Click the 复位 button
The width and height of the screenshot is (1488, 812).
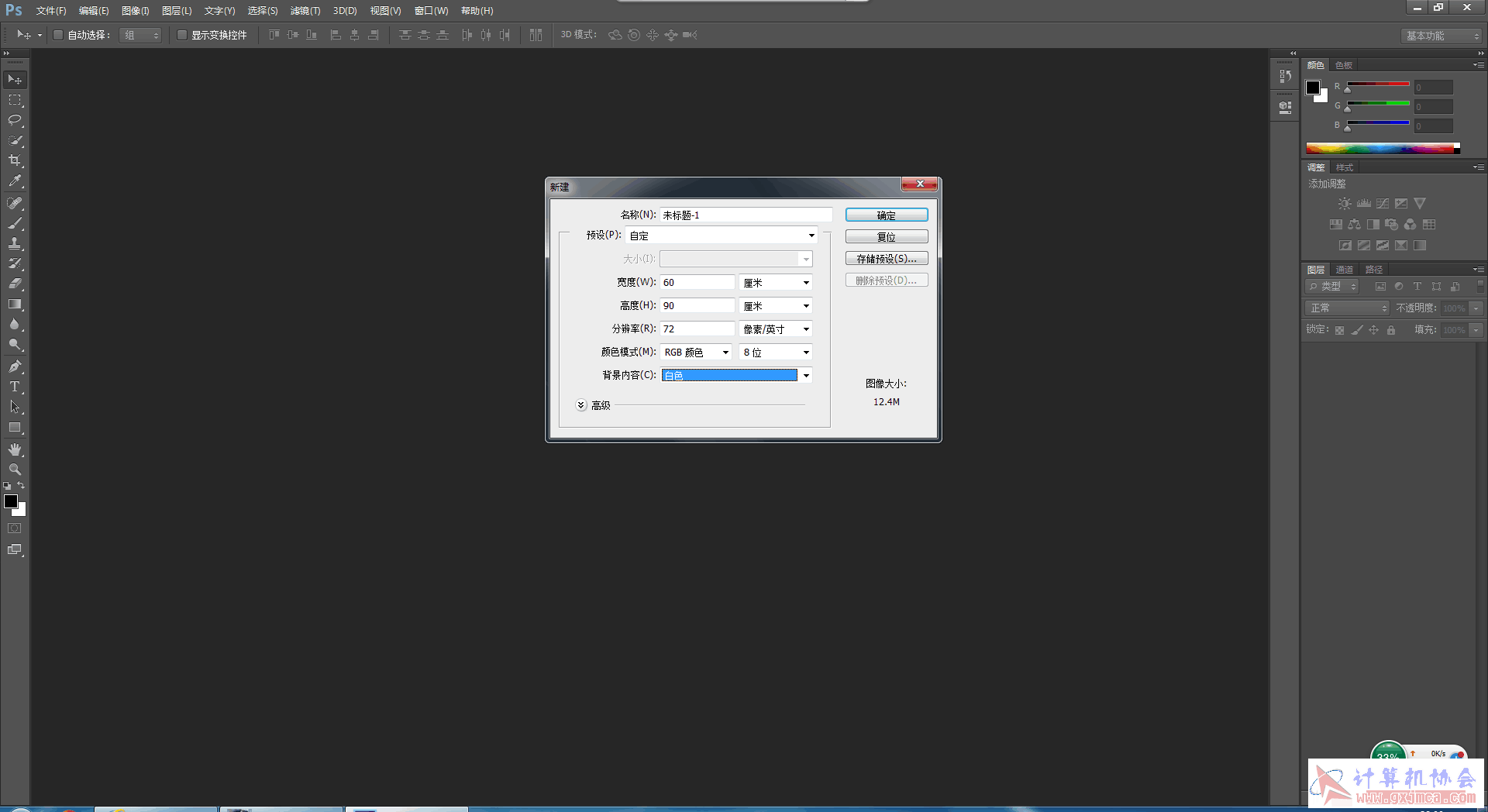(x=887, y=237)
